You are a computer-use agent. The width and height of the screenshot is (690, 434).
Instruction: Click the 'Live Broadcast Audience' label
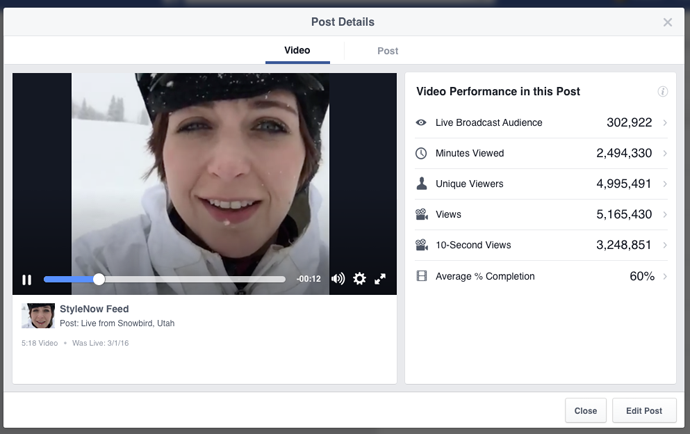(489, 123)
